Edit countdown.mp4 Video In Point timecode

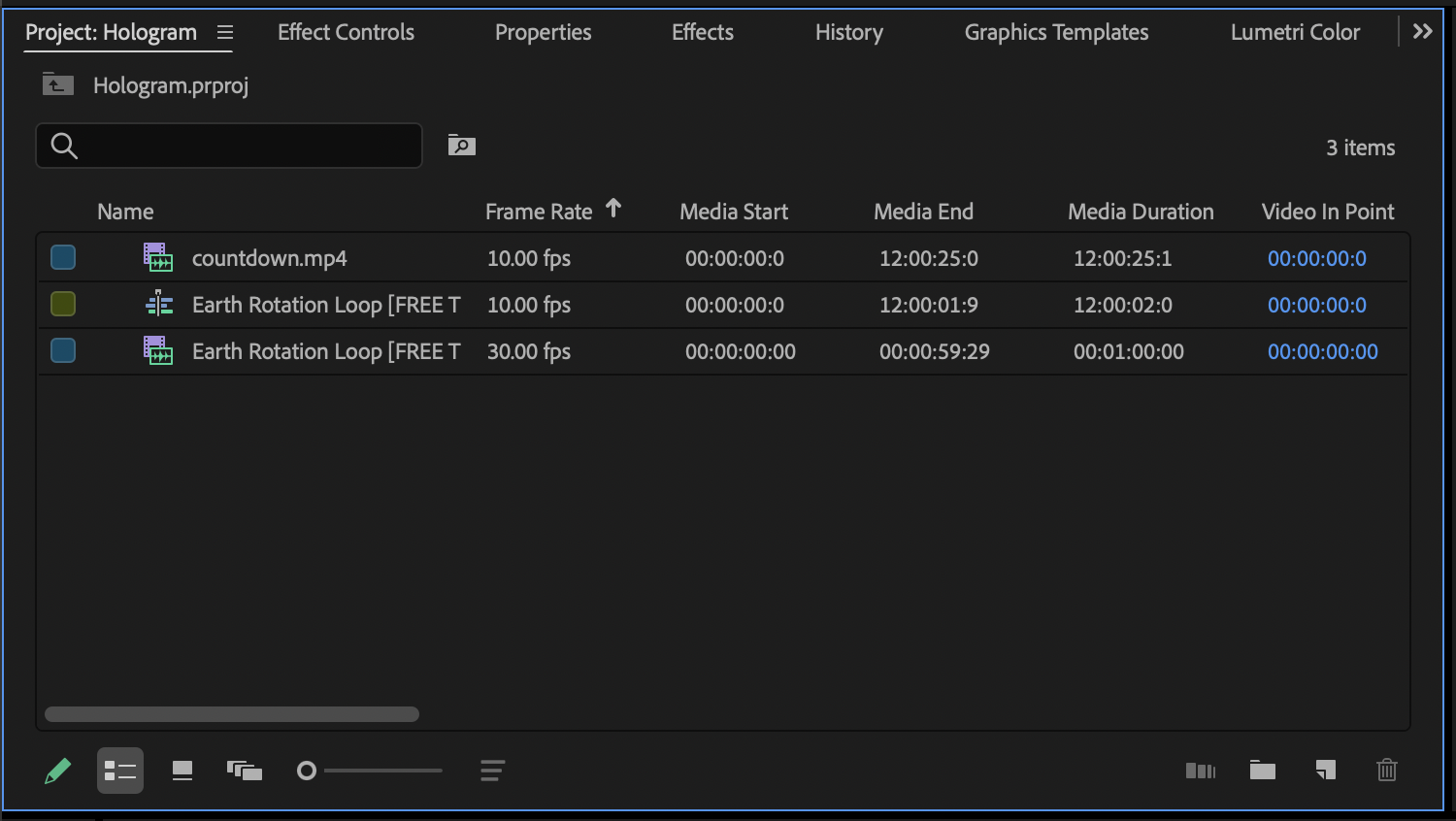pos(1317,258)
